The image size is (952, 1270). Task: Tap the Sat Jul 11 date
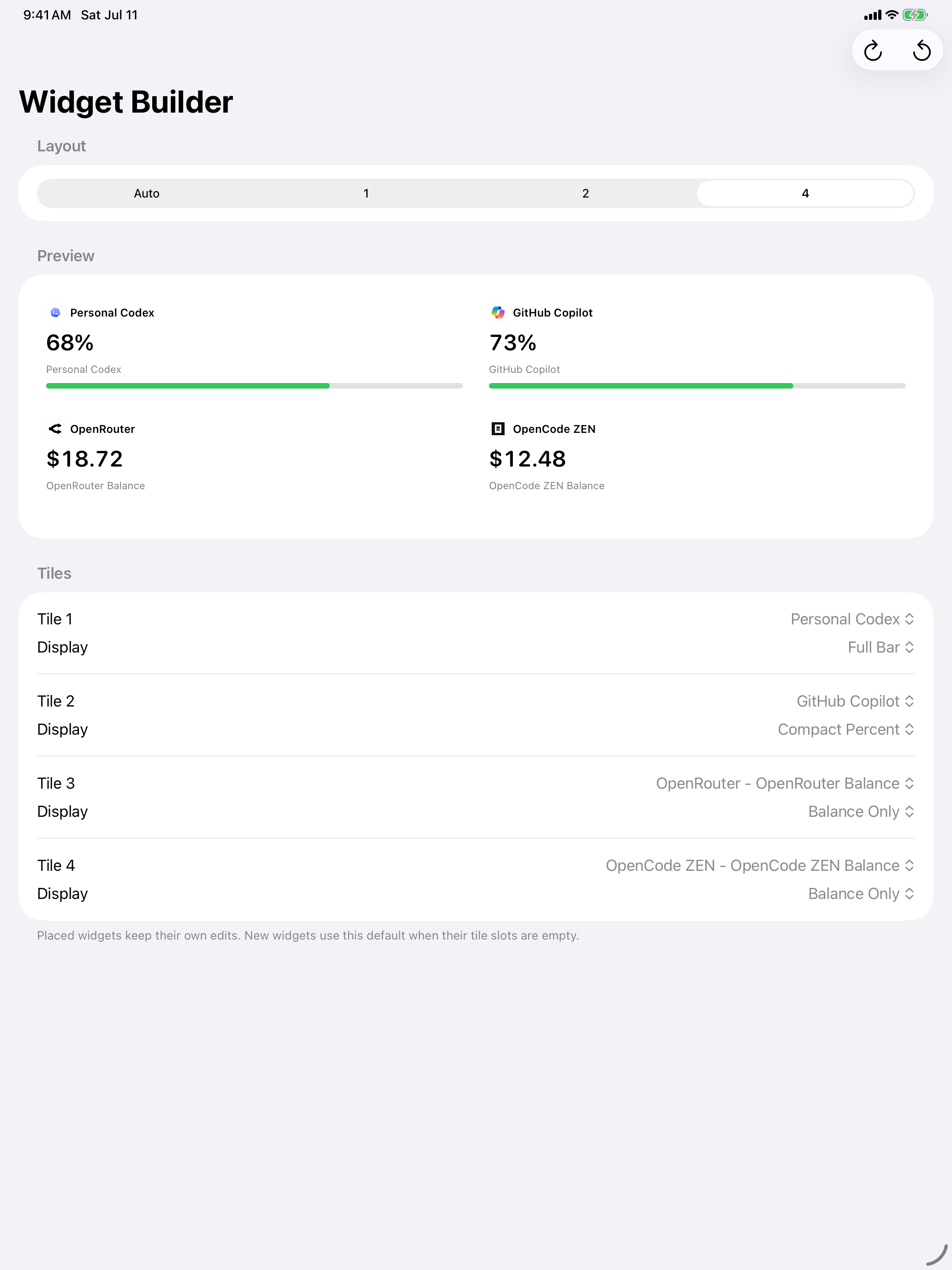pos(109,15)
